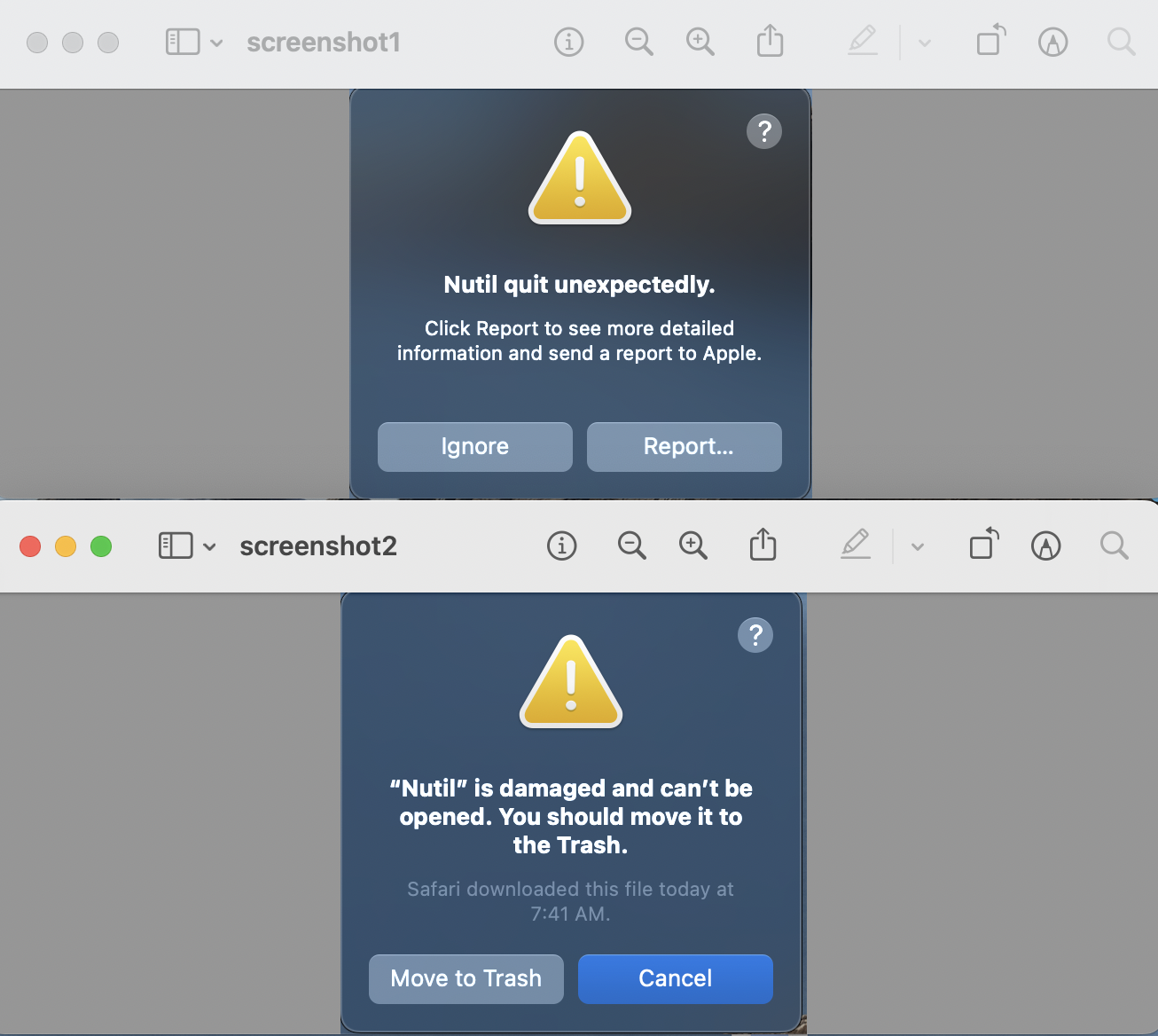
Task: Expand sidebar view chevron in screenshot1 window
Action: pos(216,43)
